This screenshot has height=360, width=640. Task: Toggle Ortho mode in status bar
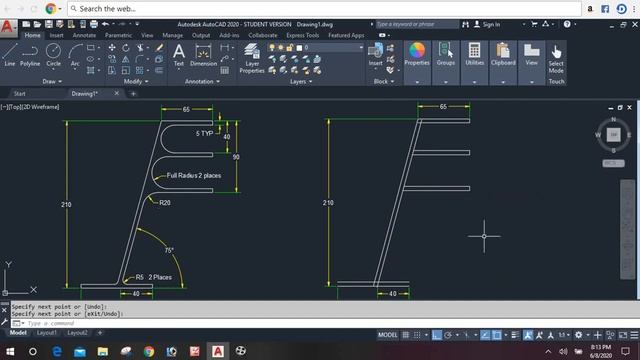[x=437, y=335]
